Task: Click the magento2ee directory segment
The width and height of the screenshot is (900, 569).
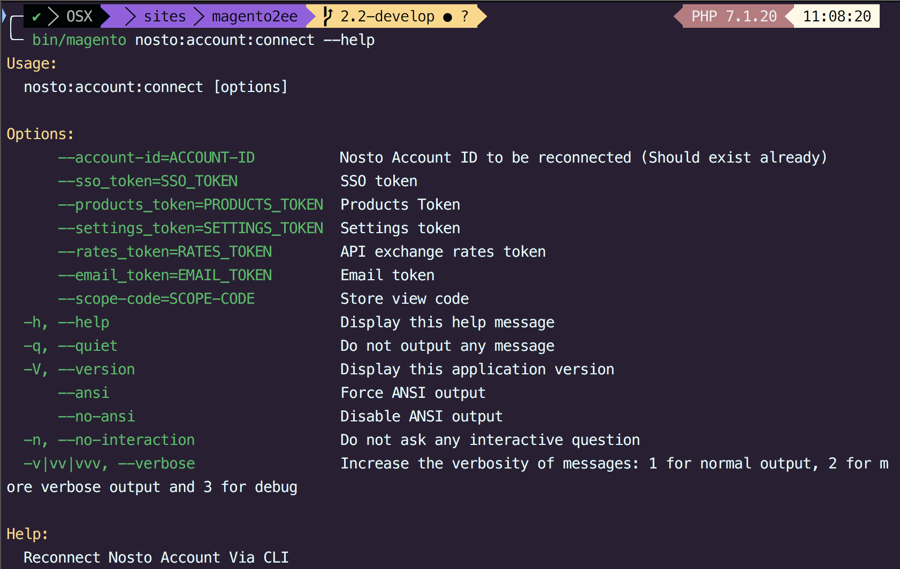Action: (254, 16)
